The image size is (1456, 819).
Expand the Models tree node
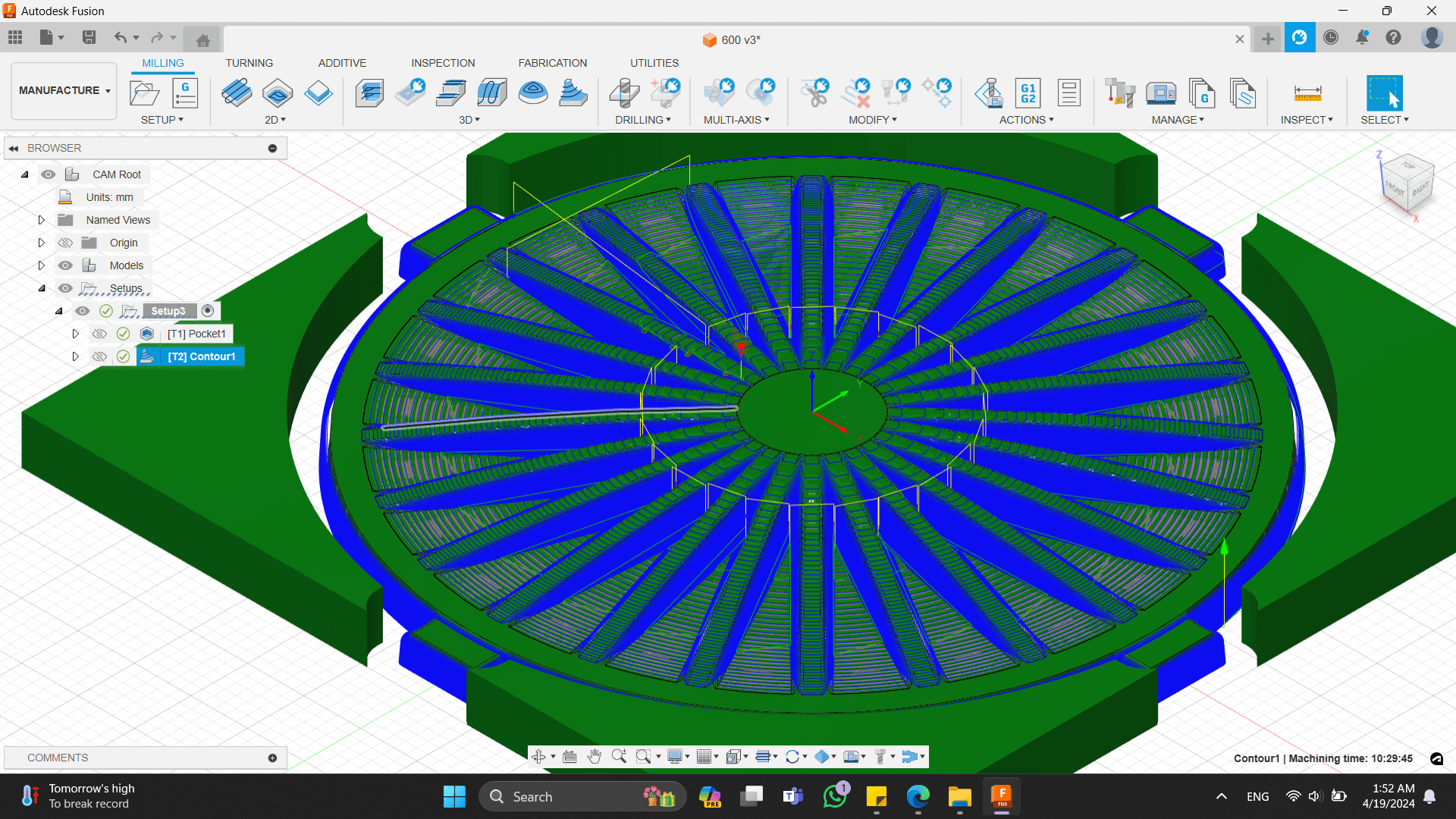(42, 265)
